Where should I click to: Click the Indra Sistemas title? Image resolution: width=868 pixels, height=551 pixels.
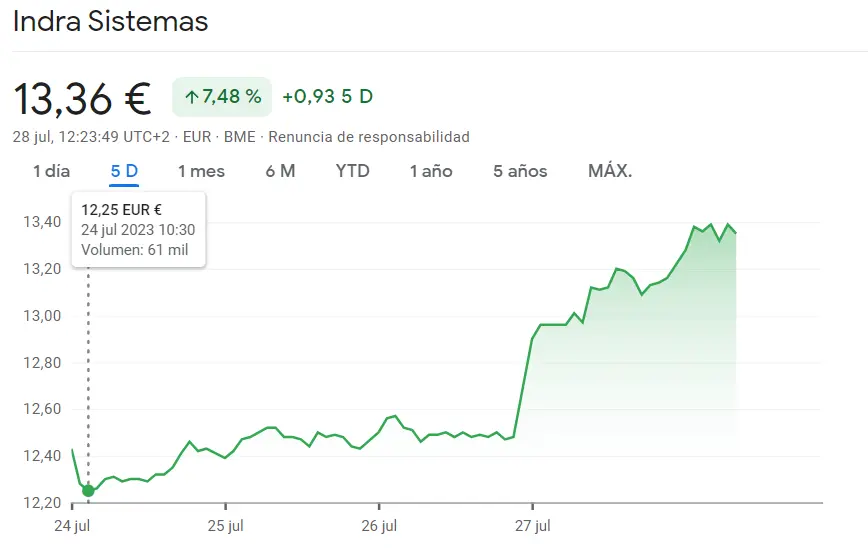110,22
